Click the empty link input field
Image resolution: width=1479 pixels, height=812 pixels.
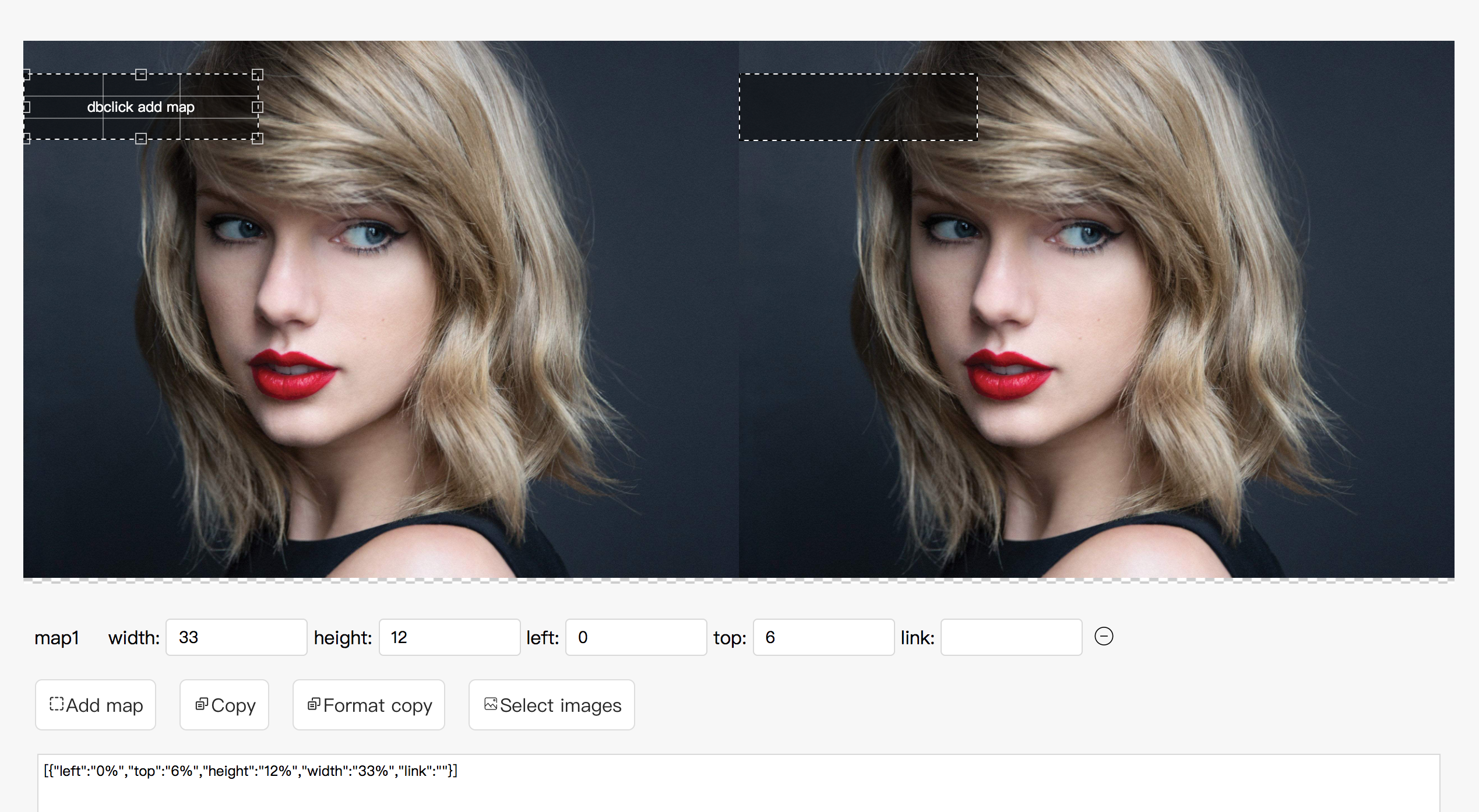[x=1011, y=637]
